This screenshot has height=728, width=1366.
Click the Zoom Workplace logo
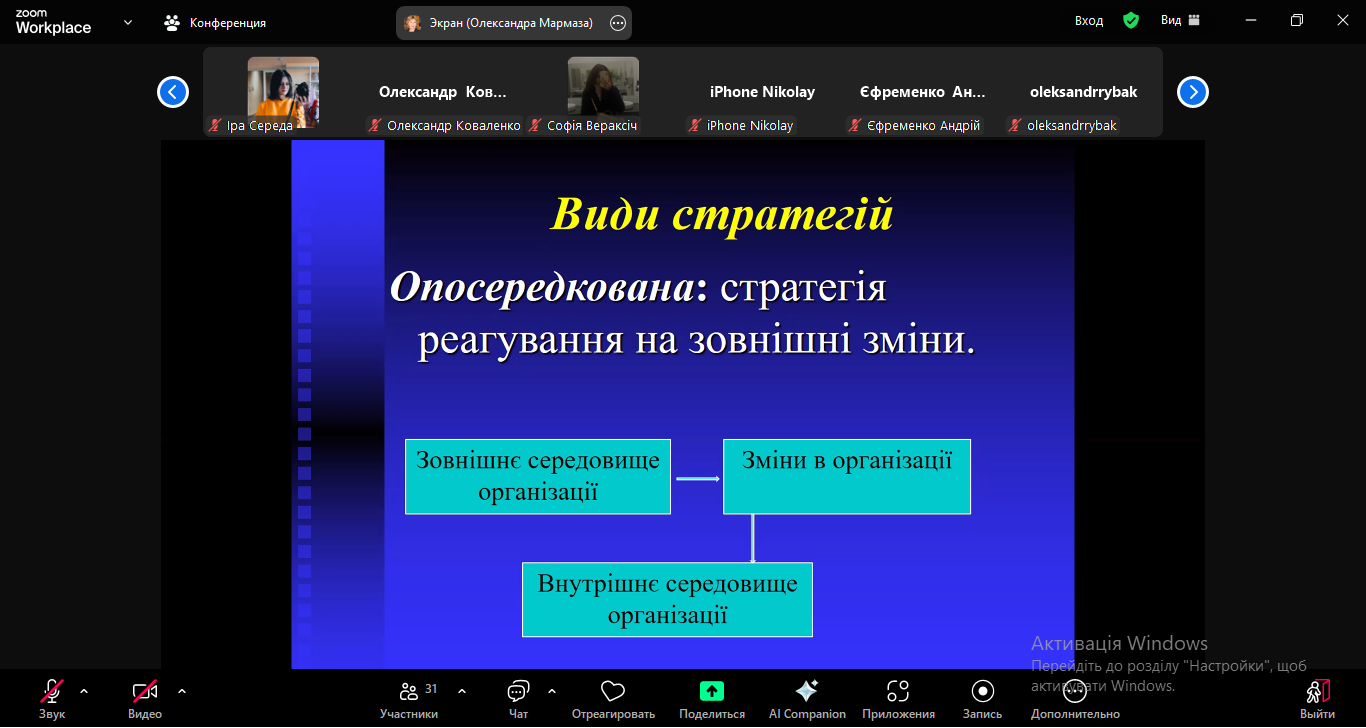pyautogui.click(x=53, y=22)
